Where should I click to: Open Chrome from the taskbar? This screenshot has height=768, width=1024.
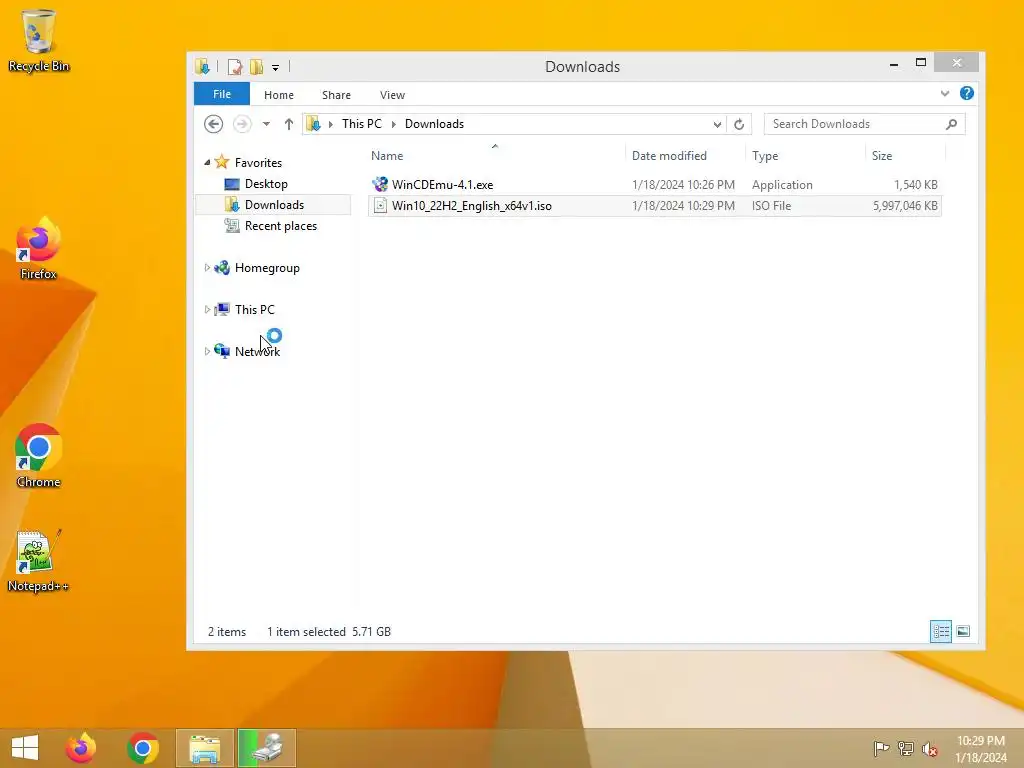click(143, 748)
